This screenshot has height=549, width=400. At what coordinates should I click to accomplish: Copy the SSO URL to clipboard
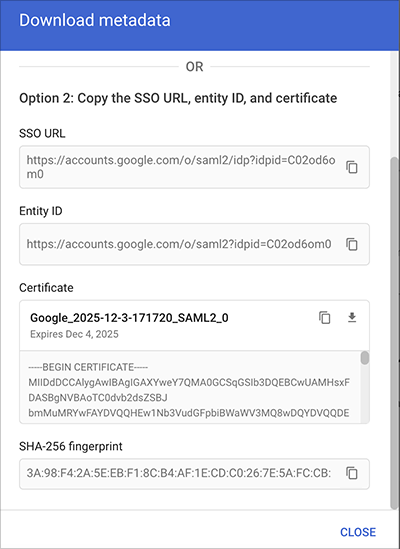352,167
